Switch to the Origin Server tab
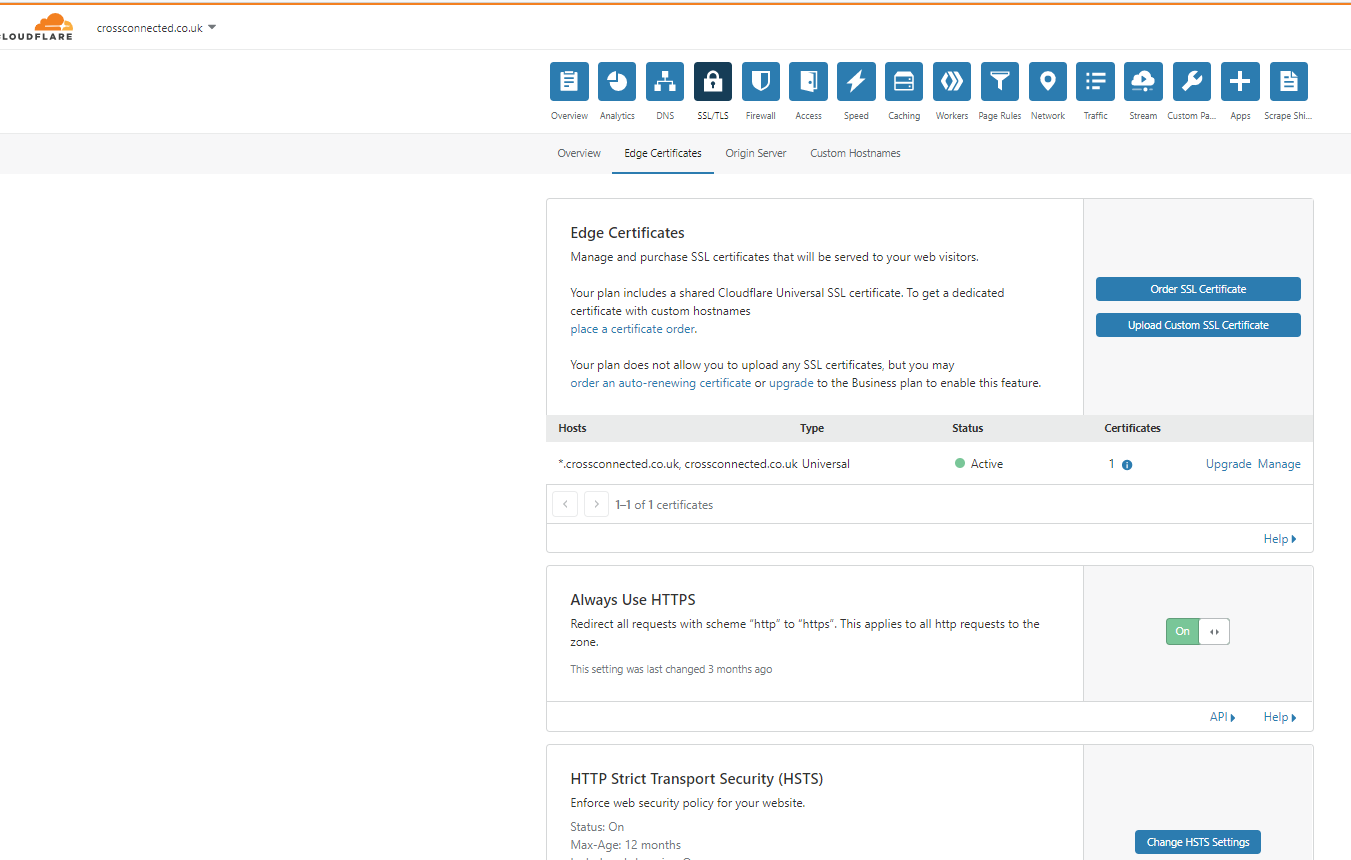The image size is (1351, 860). coord(756,153)
